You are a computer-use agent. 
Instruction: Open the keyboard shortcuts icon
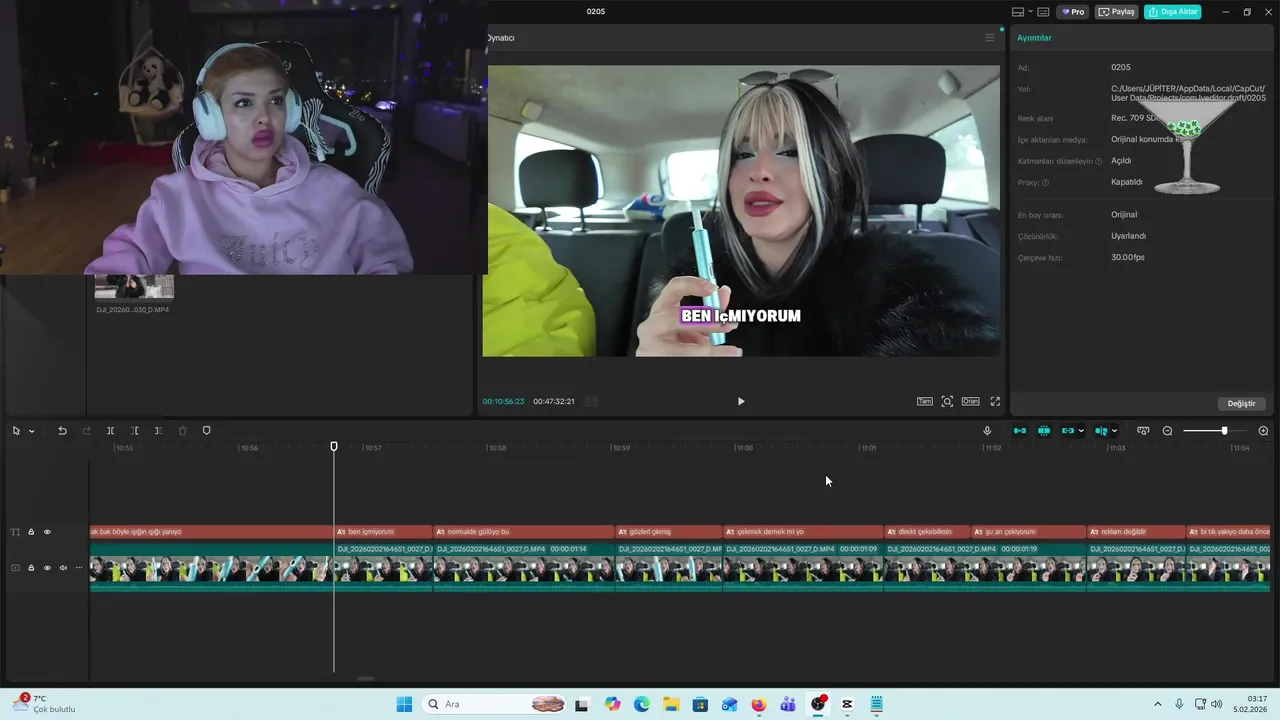[x=1043, y=12]
